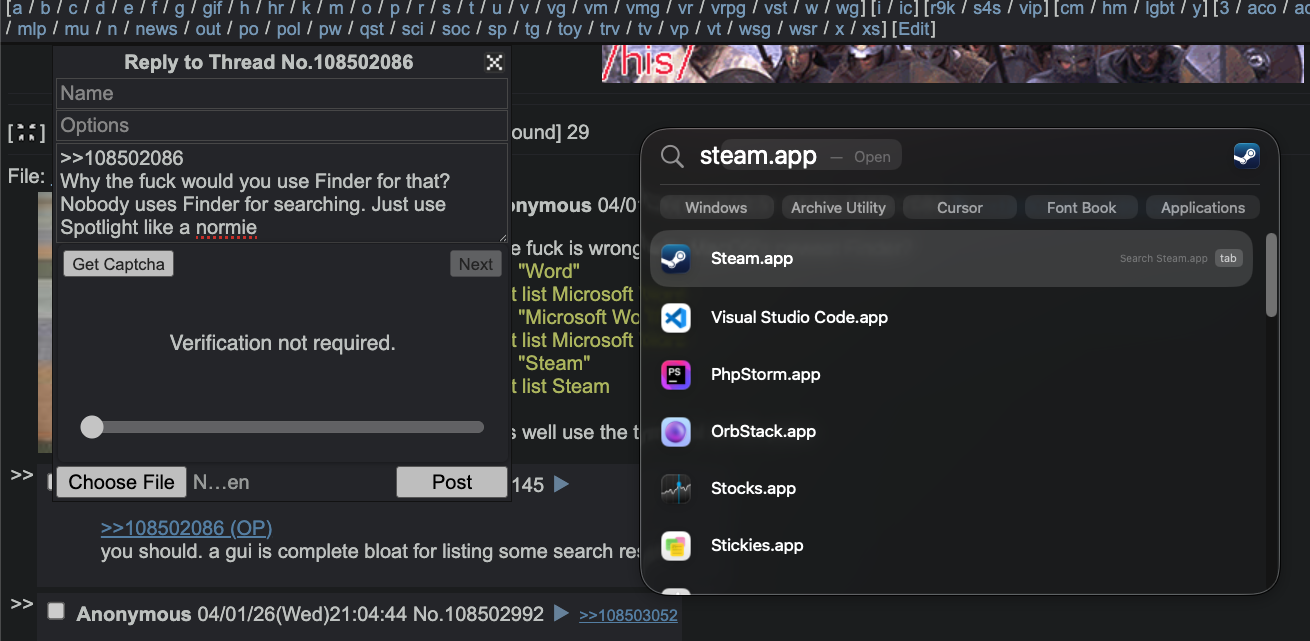Image resolution: width=1310 pixels, height=641 pixels.
Task: Open the >>108503052 backlink
Action: pos(628,615)
